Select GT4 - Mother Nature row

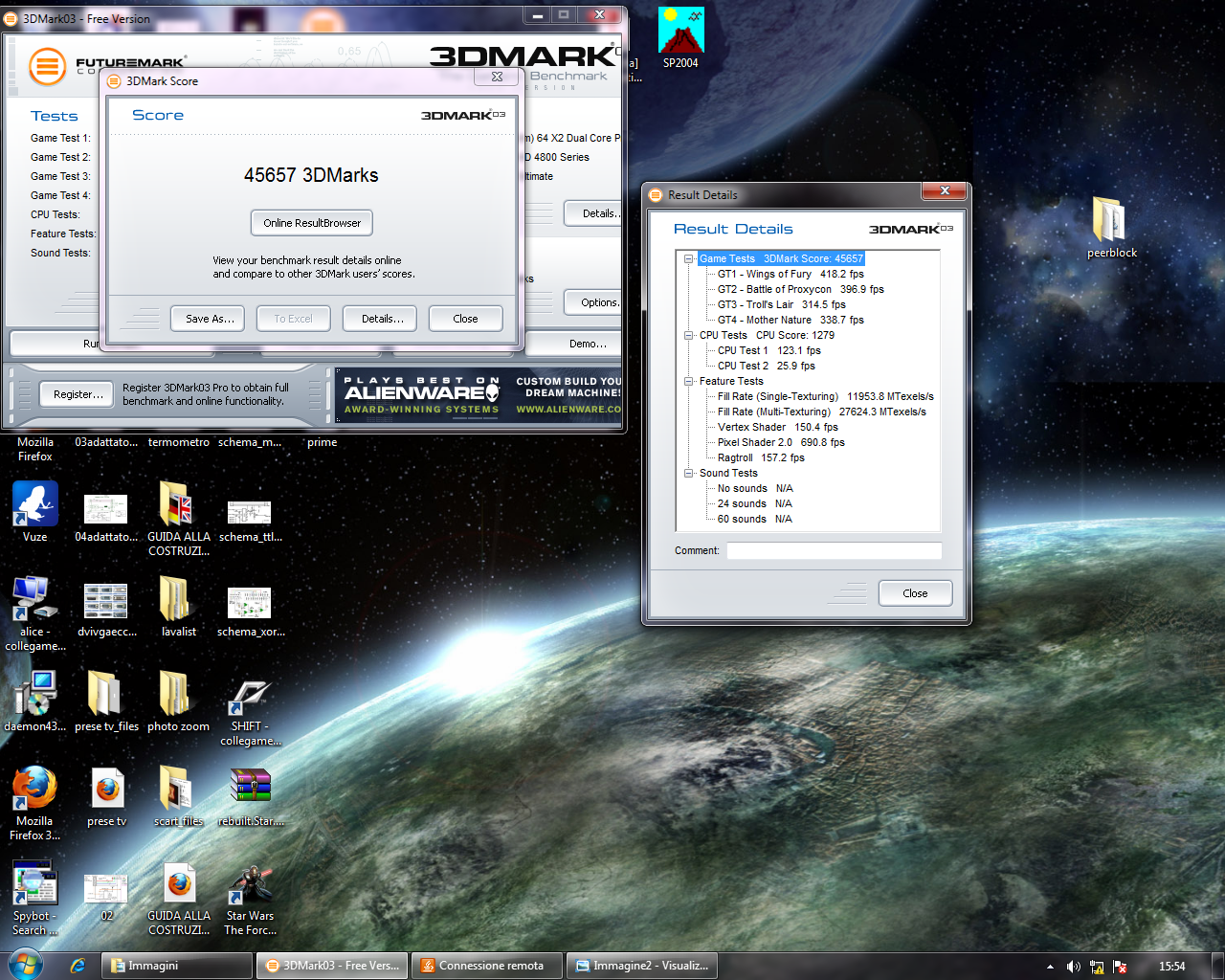point(791,320)
